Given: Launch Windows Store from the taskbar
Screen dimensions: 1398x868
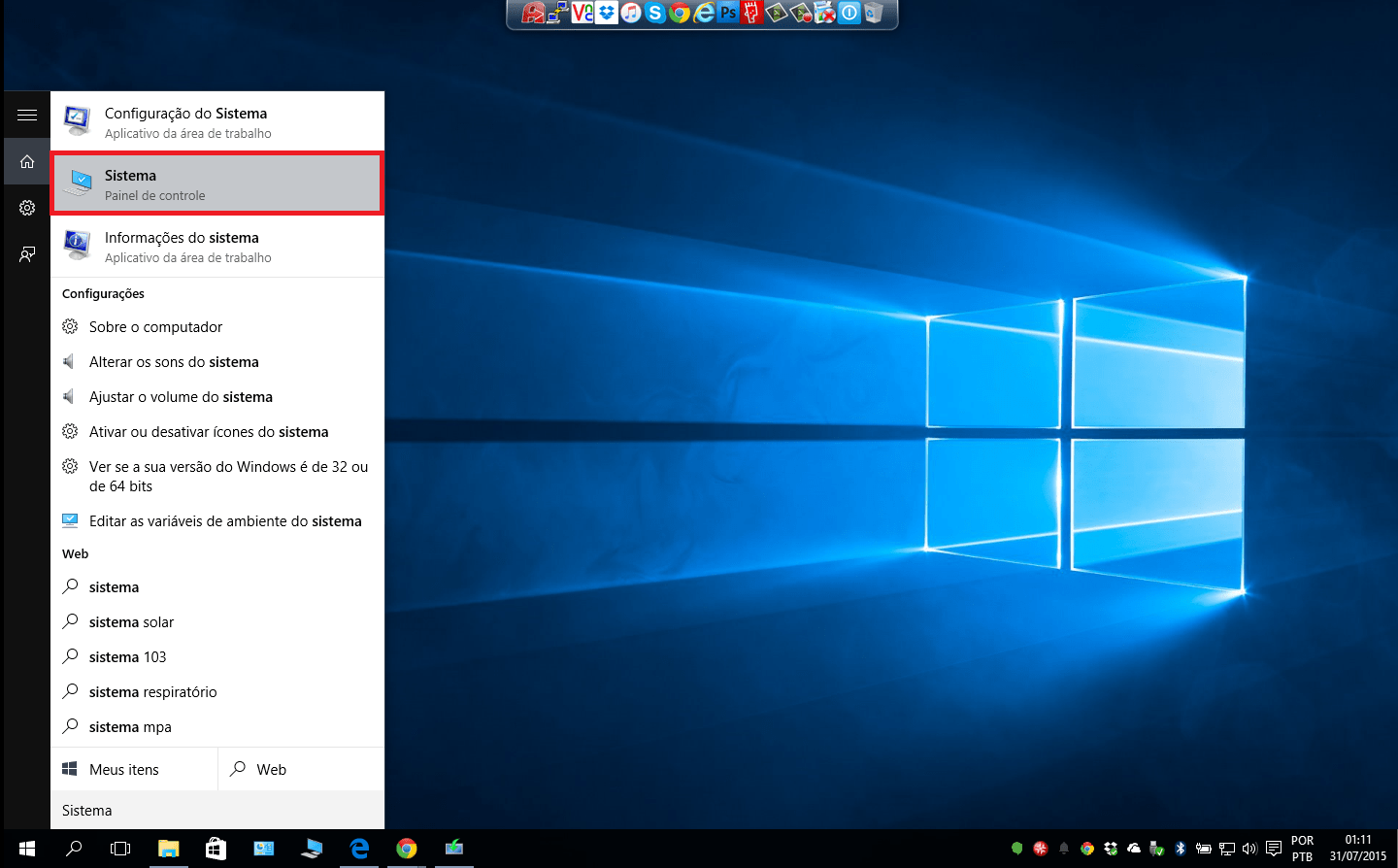Looking at the screenshot, I should coord(216,849).
